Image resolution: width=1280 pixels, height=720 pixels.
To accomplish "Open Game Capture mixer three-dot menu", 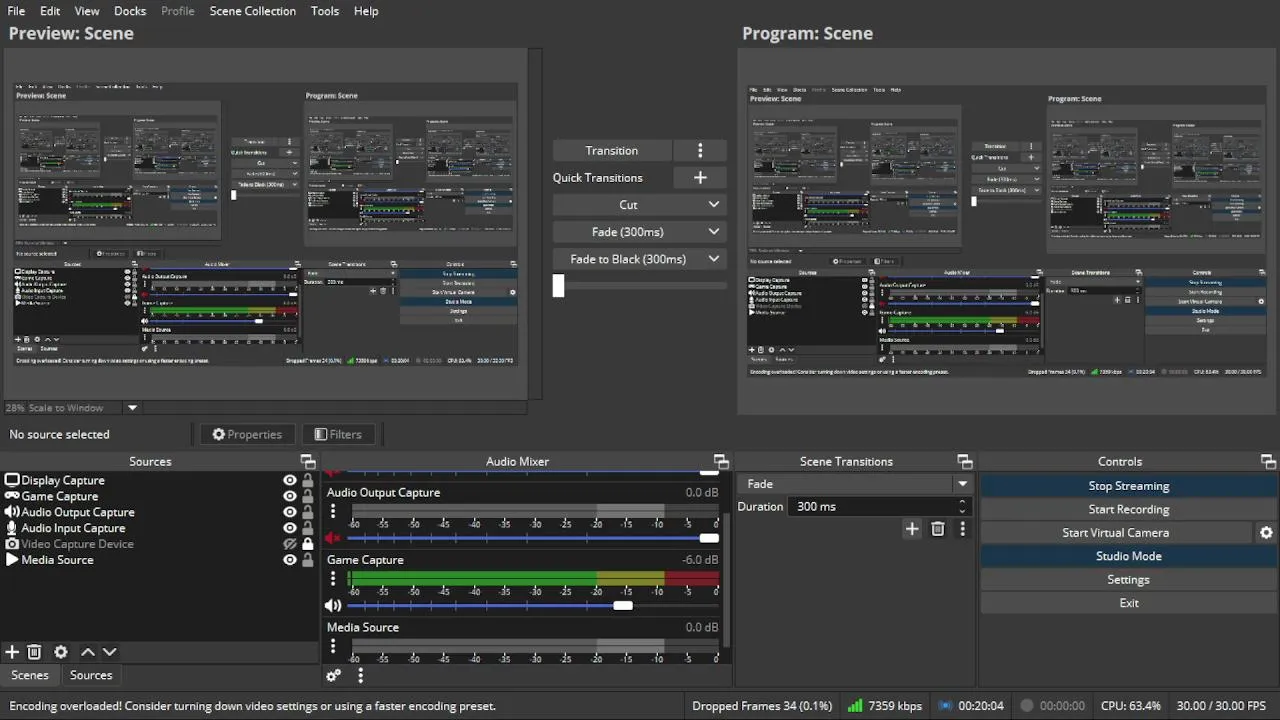I will click(333, 578).
